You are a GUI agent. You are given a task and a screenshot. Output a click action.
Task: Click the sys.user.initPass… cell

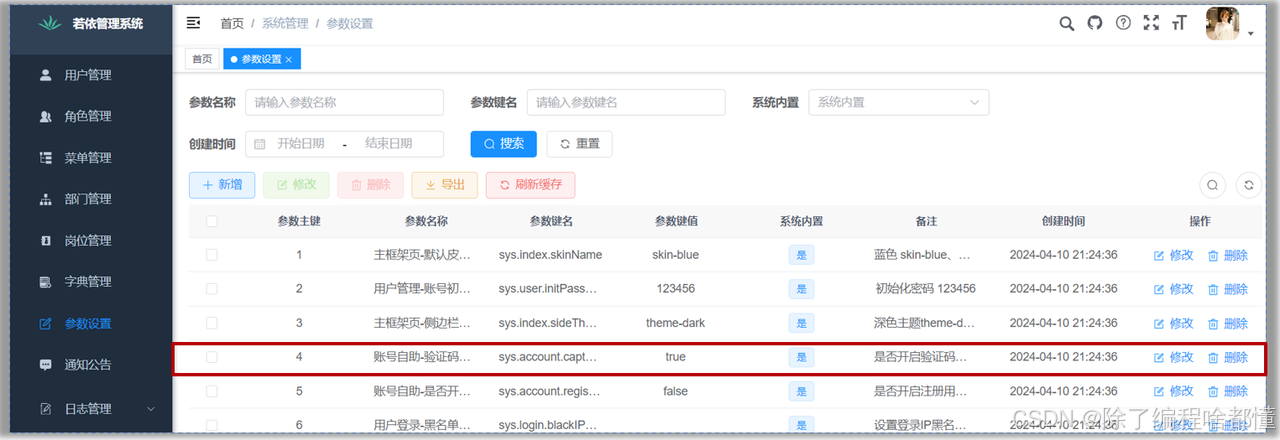(550, 289)
